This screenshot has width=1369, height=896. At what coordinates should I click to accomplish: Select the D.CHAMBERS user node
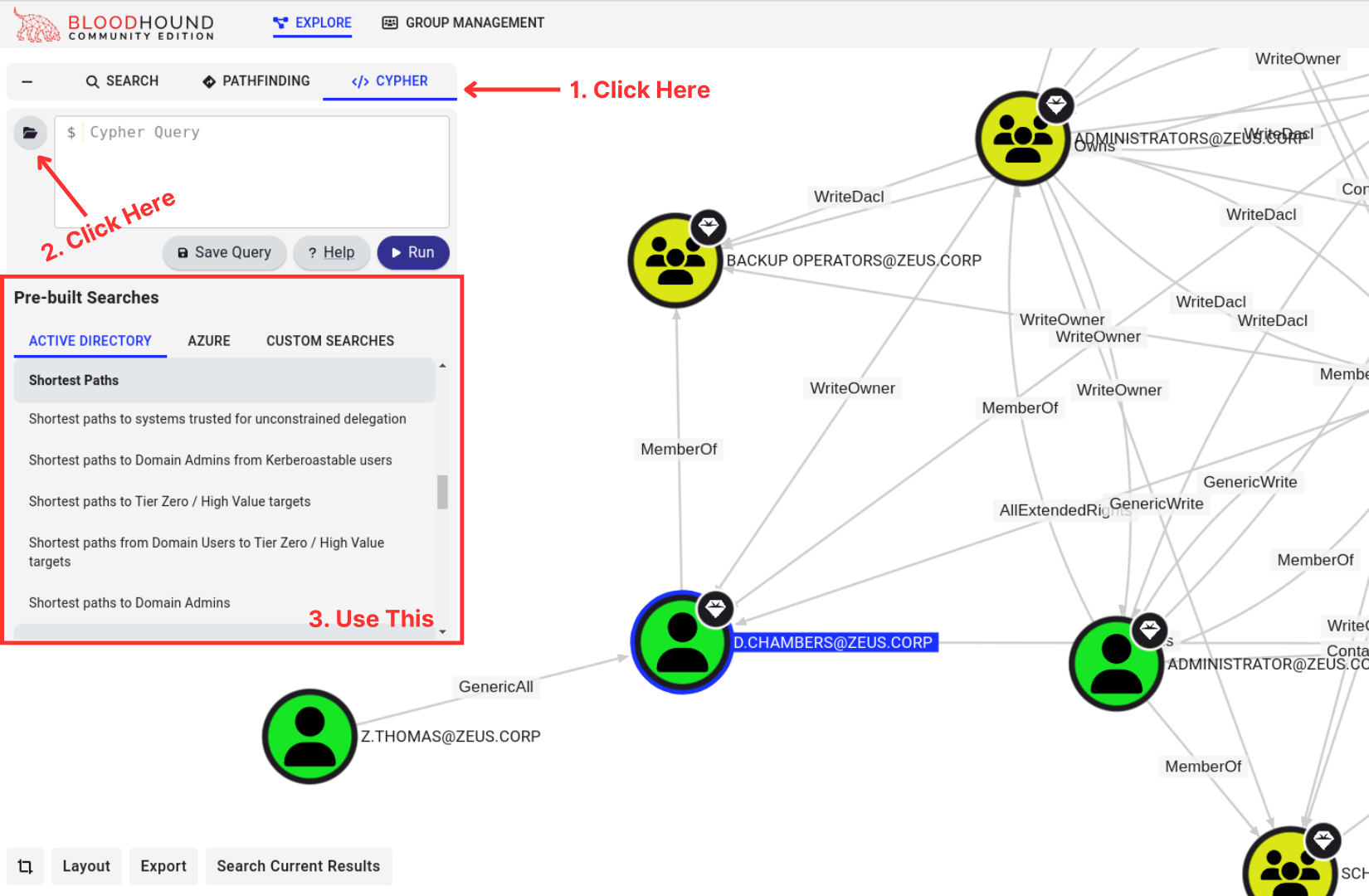point(682,642)
